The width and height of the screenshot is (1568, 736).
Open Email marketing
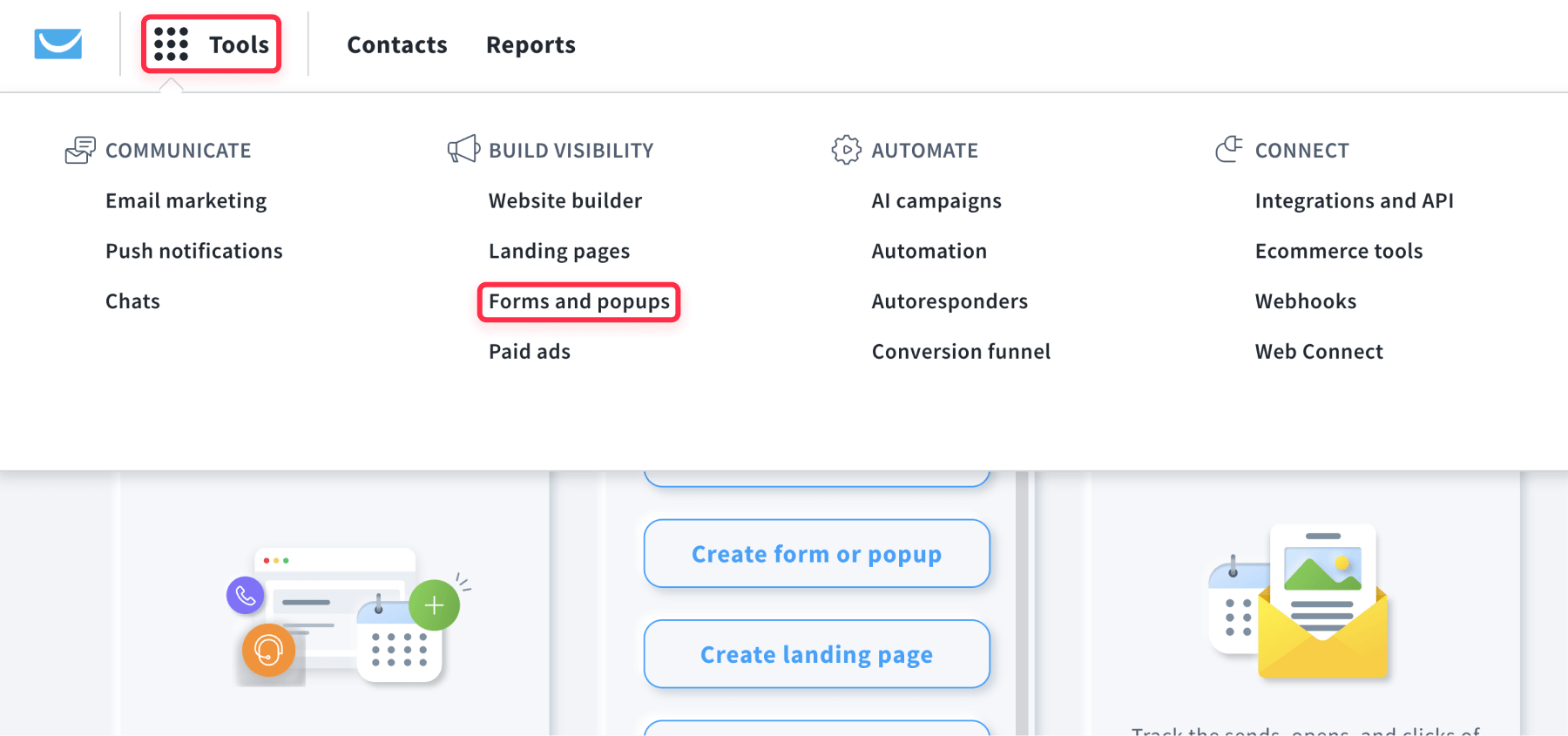click(x=186, y=201)
